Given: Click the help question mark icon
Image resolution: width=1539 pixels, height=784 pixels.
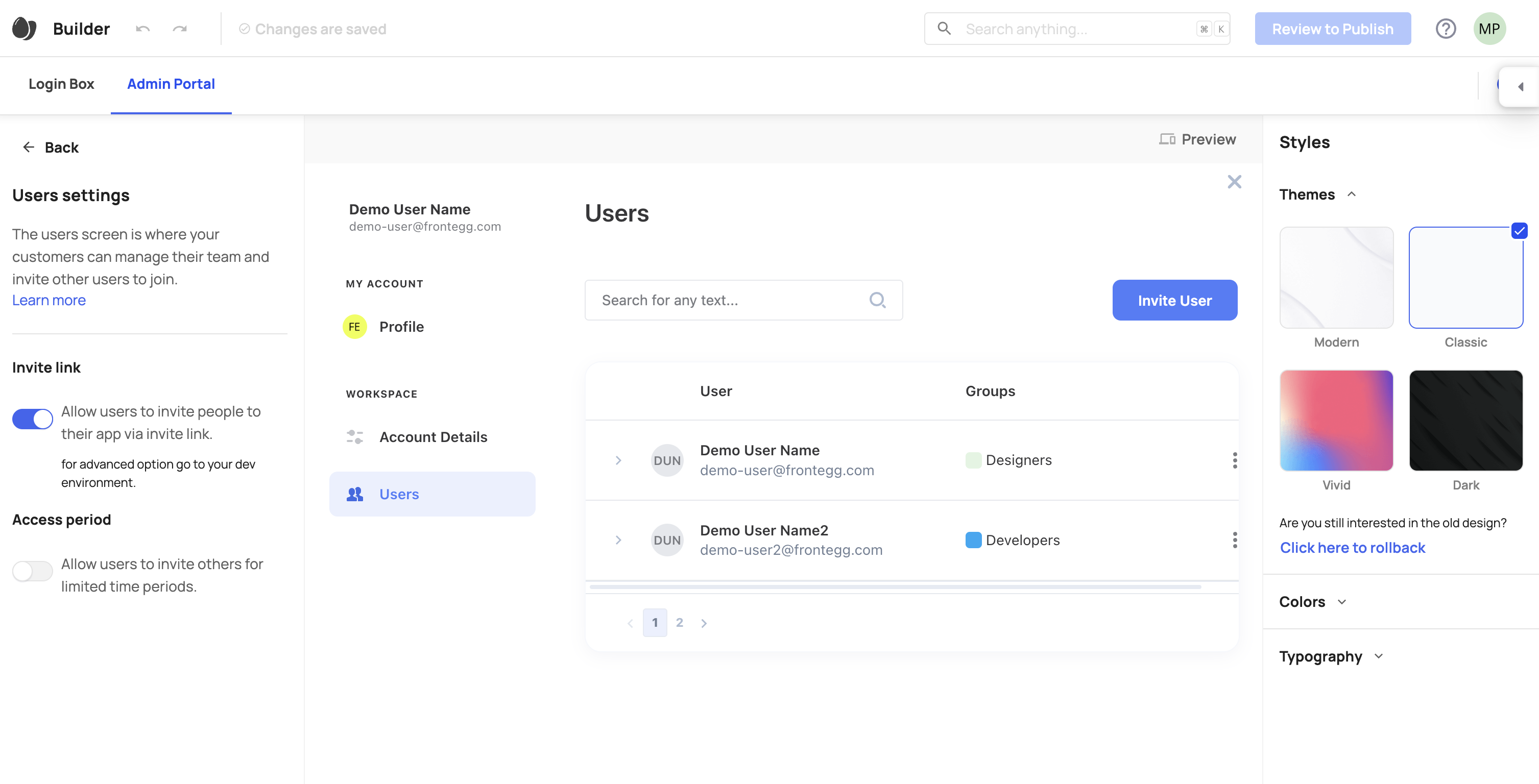Looking at the screenshot, I should tap(1446, 28).
